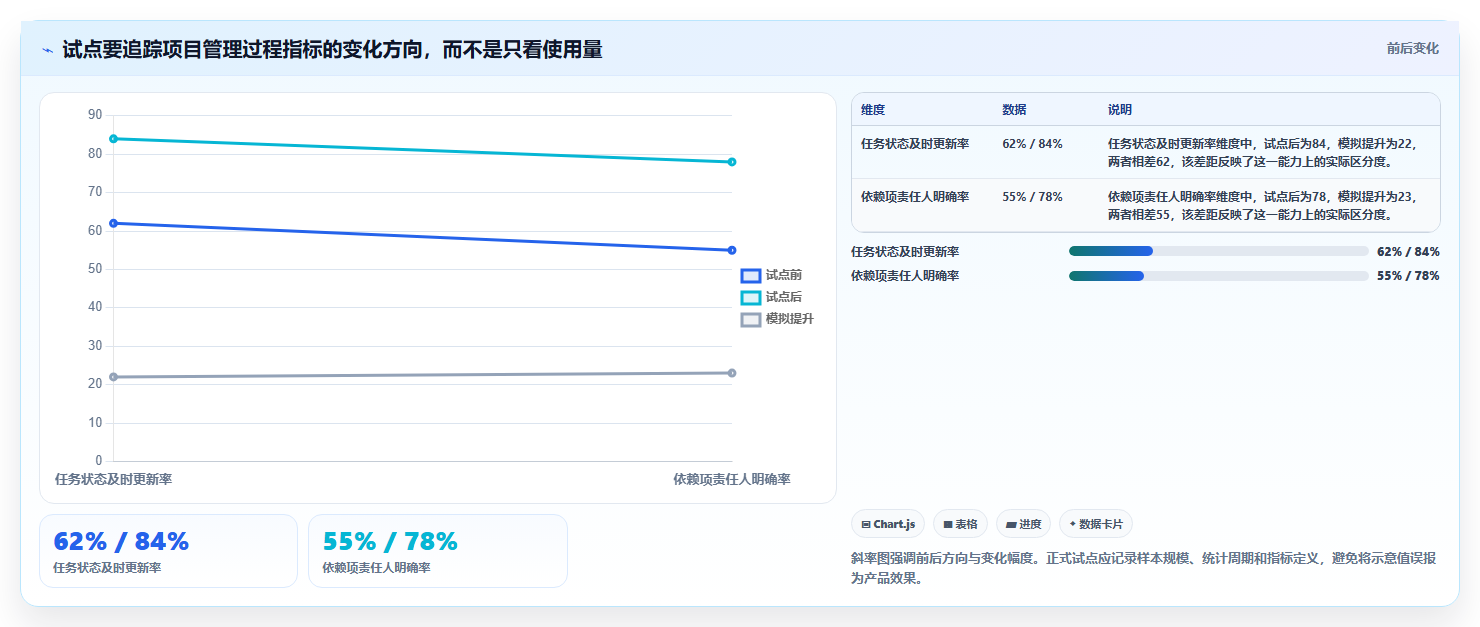This screenshot has height=627, width=1480.
Task: Click the panel title about 试点要追踪项目管理
Action: (x=332, y=50)
